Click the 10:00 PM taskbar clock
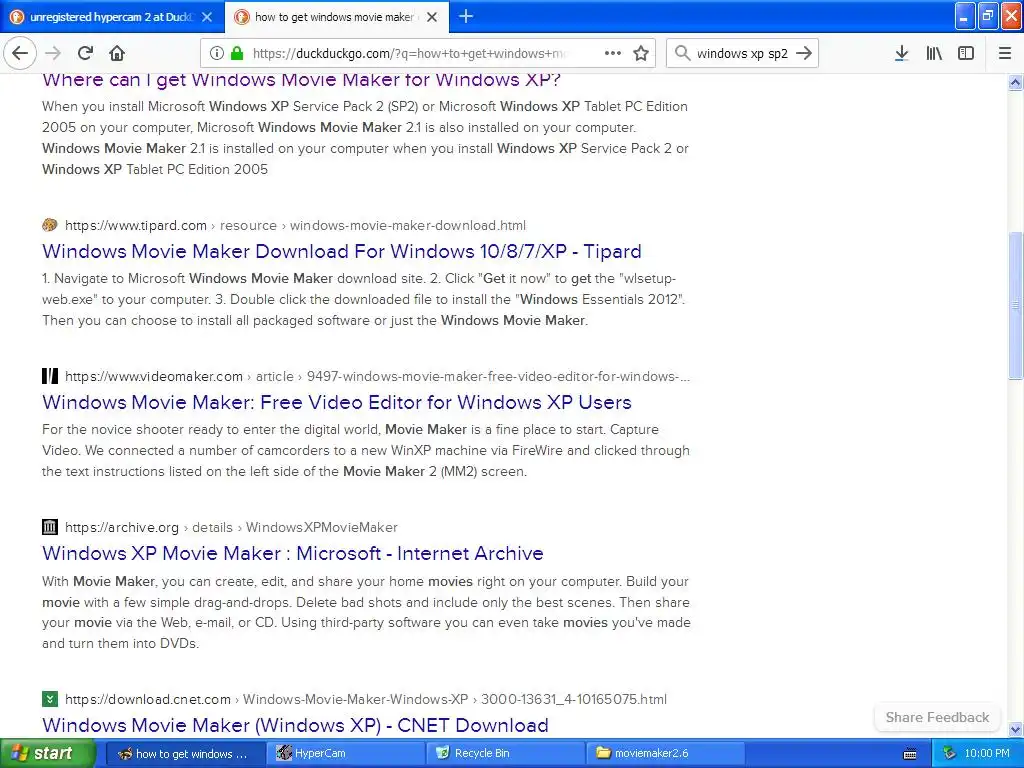Screen dimensions: 1024x768 pyautogui.click(x=987, y=754)
